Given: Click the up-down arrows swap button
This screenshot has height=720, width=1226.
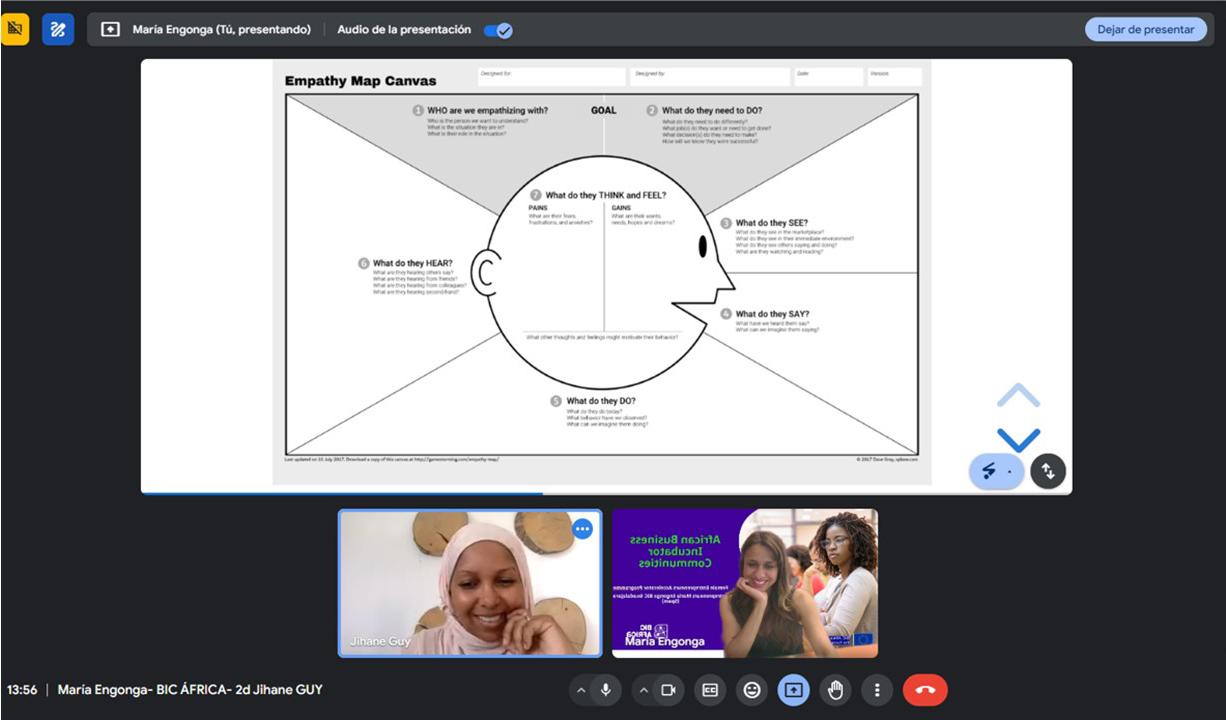Looking at the screenshot, I should tap(1048, 471).
